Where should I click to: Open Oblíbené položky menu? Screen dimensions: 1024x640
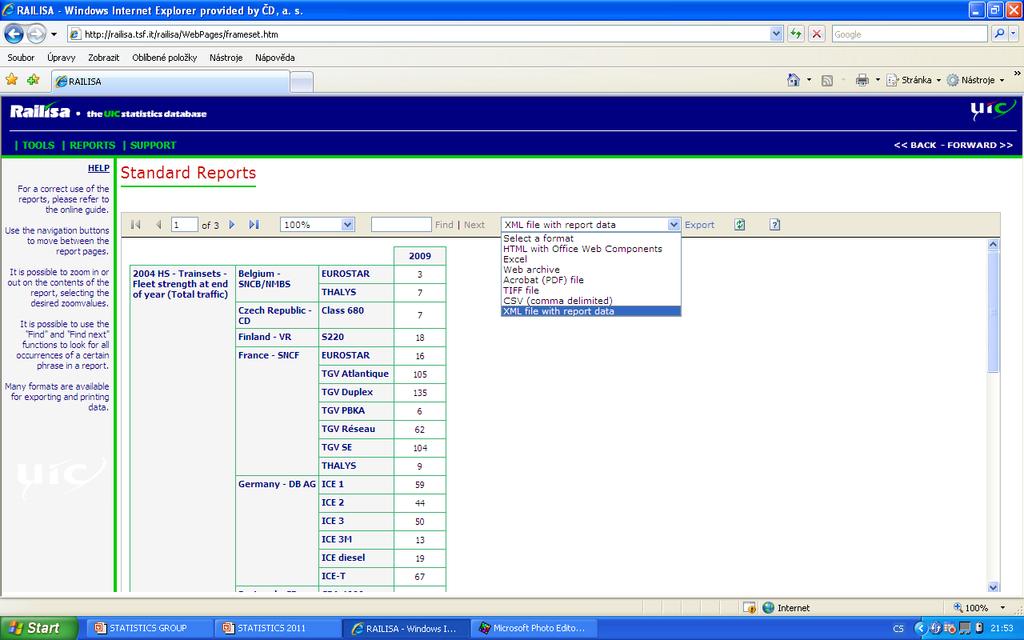pos(165,57)
